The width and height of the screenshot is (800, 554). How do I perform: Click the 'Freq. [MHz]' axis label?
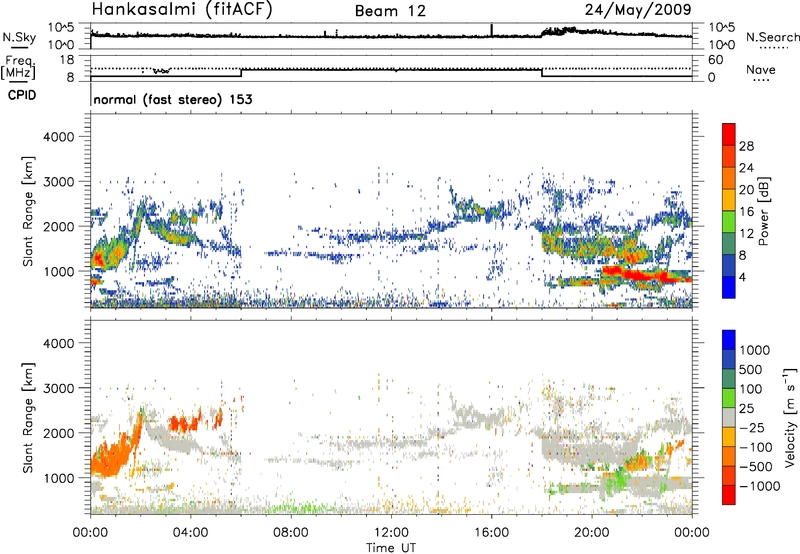(x=19, y=67)
